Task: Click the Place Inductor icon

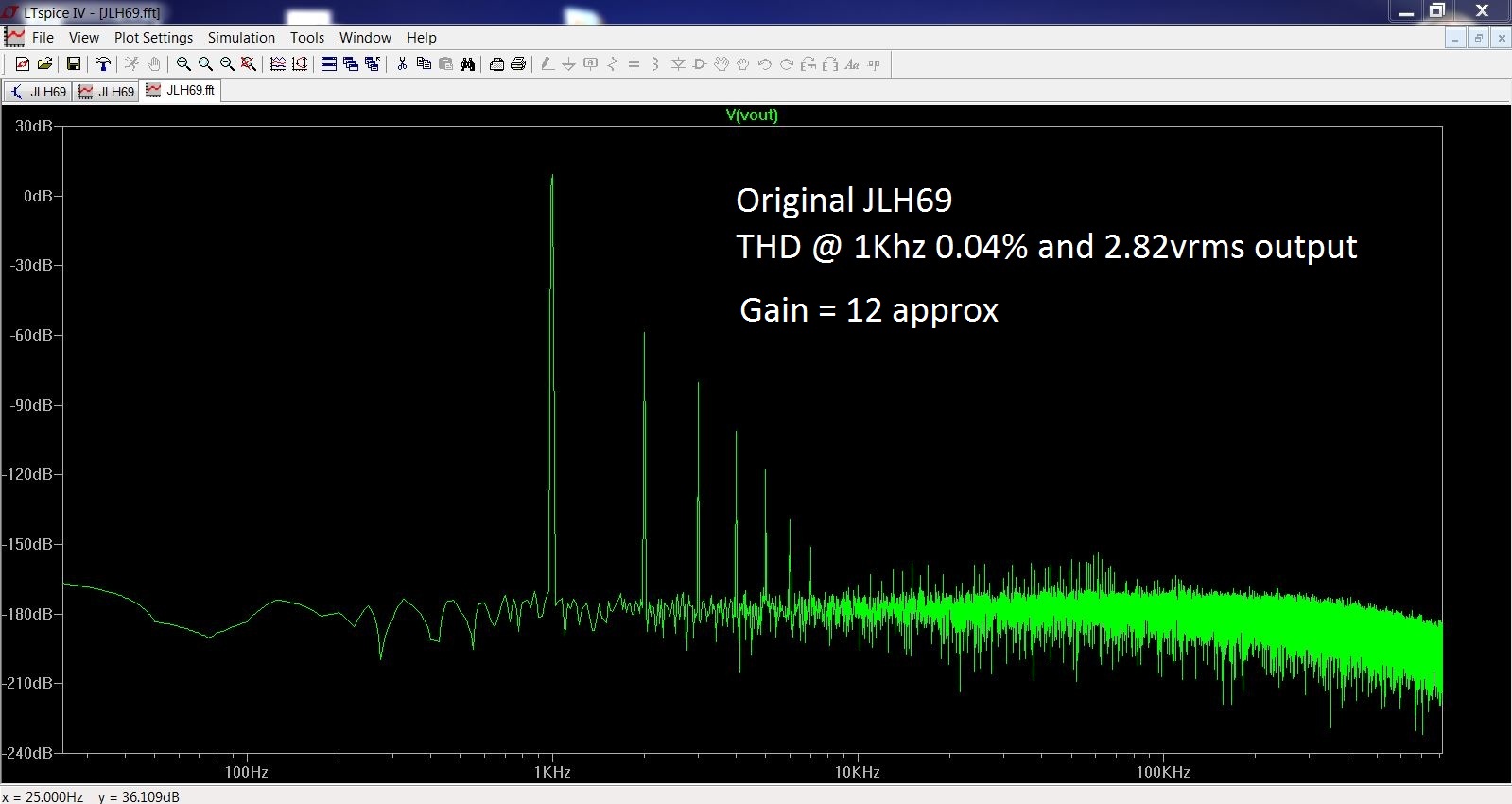Action: [655, 64]
